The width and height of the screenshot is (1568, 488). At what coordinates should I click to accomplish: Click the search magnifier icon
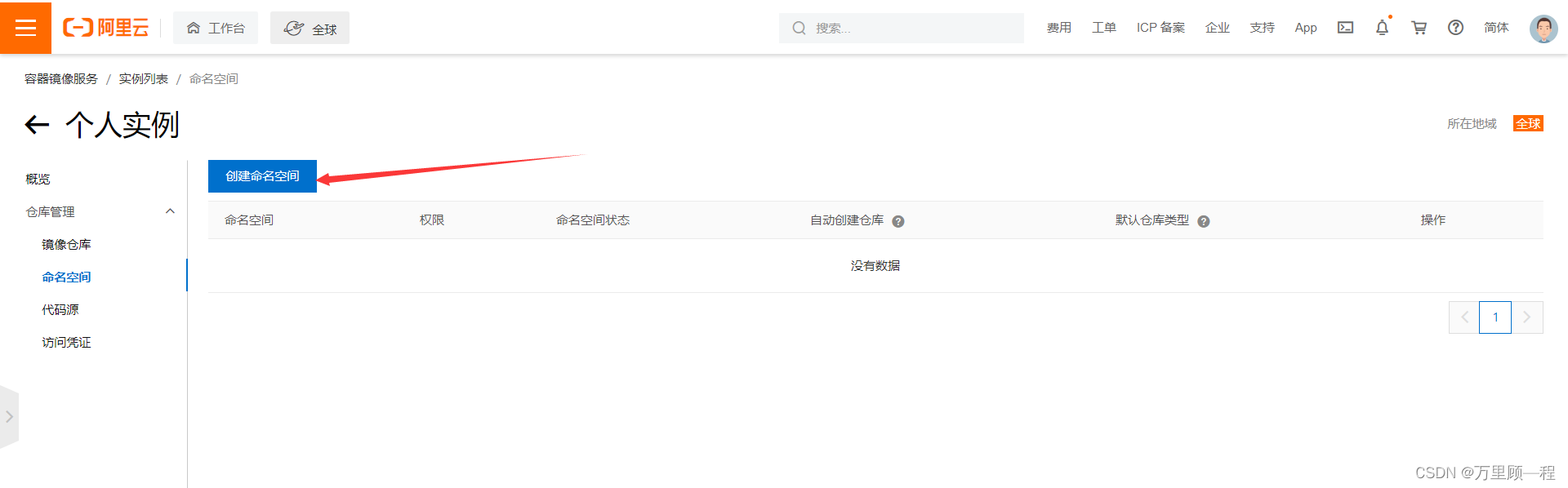pos(799,29)
